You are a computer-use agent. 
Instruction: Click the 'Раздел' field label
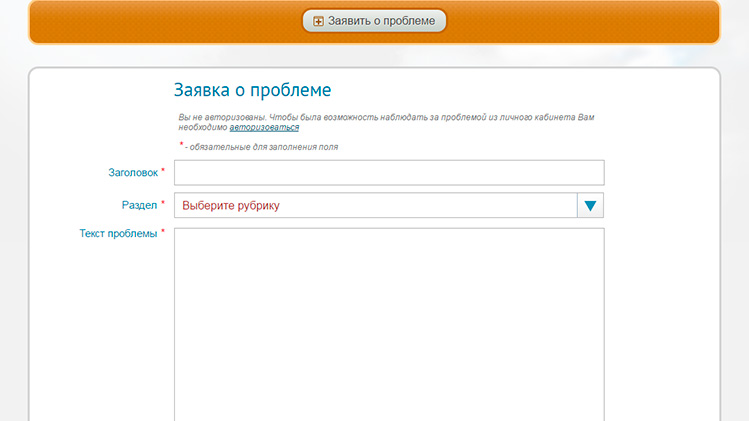(139, 205)
